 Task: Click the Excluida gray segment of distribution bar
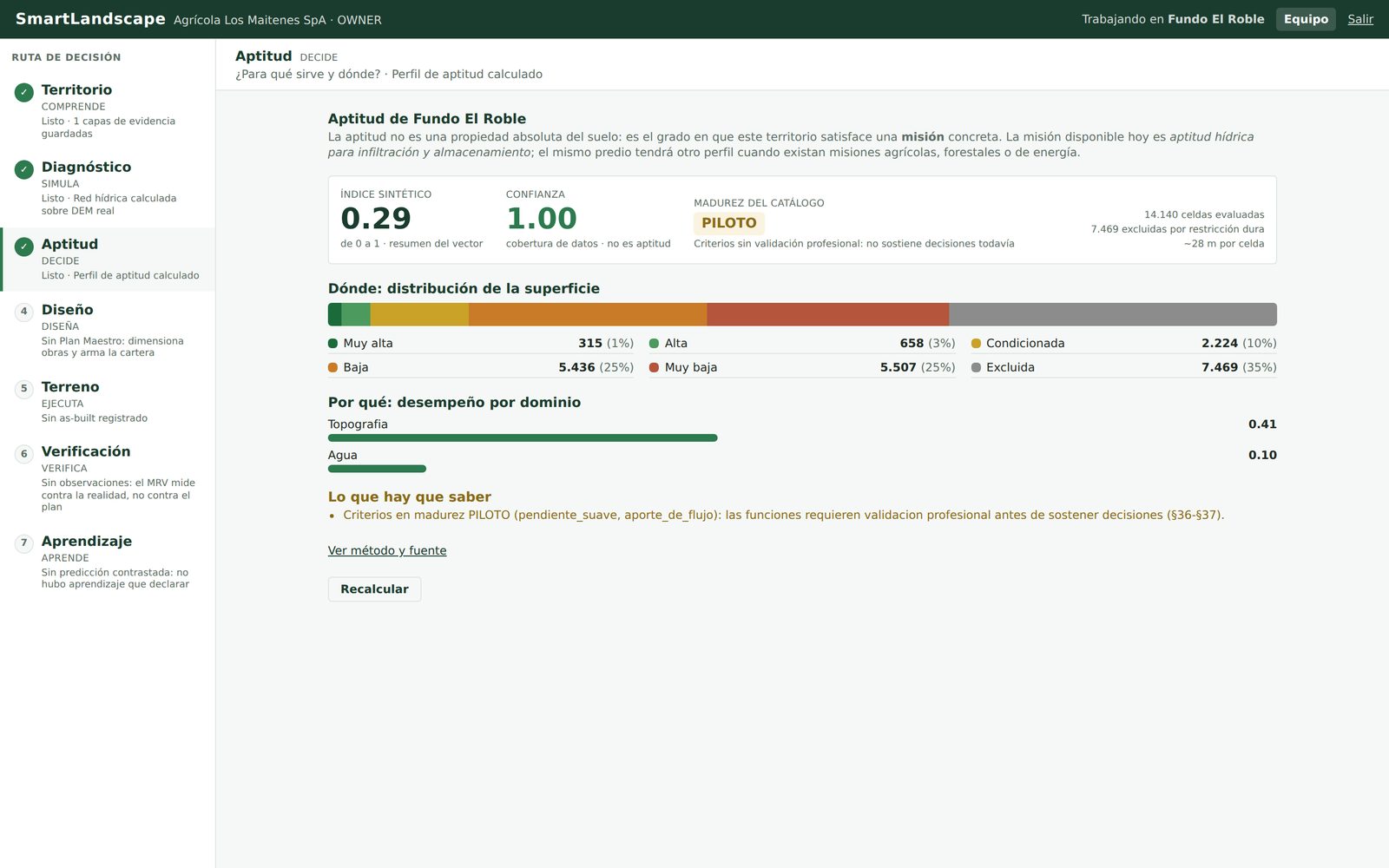[1113, 314]
